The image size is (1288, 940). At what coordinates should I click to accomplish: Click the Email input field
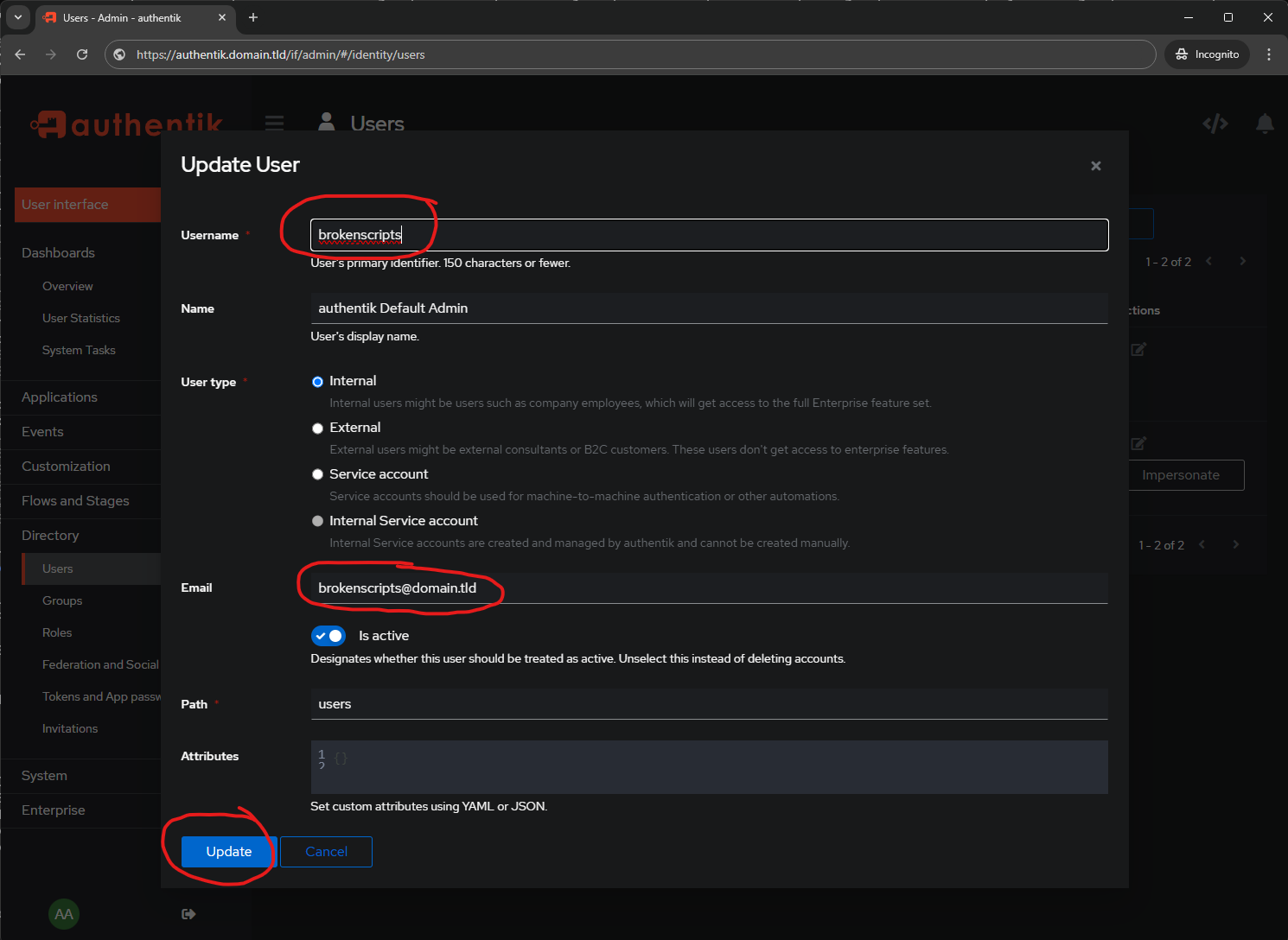click(x=709, y=588)
